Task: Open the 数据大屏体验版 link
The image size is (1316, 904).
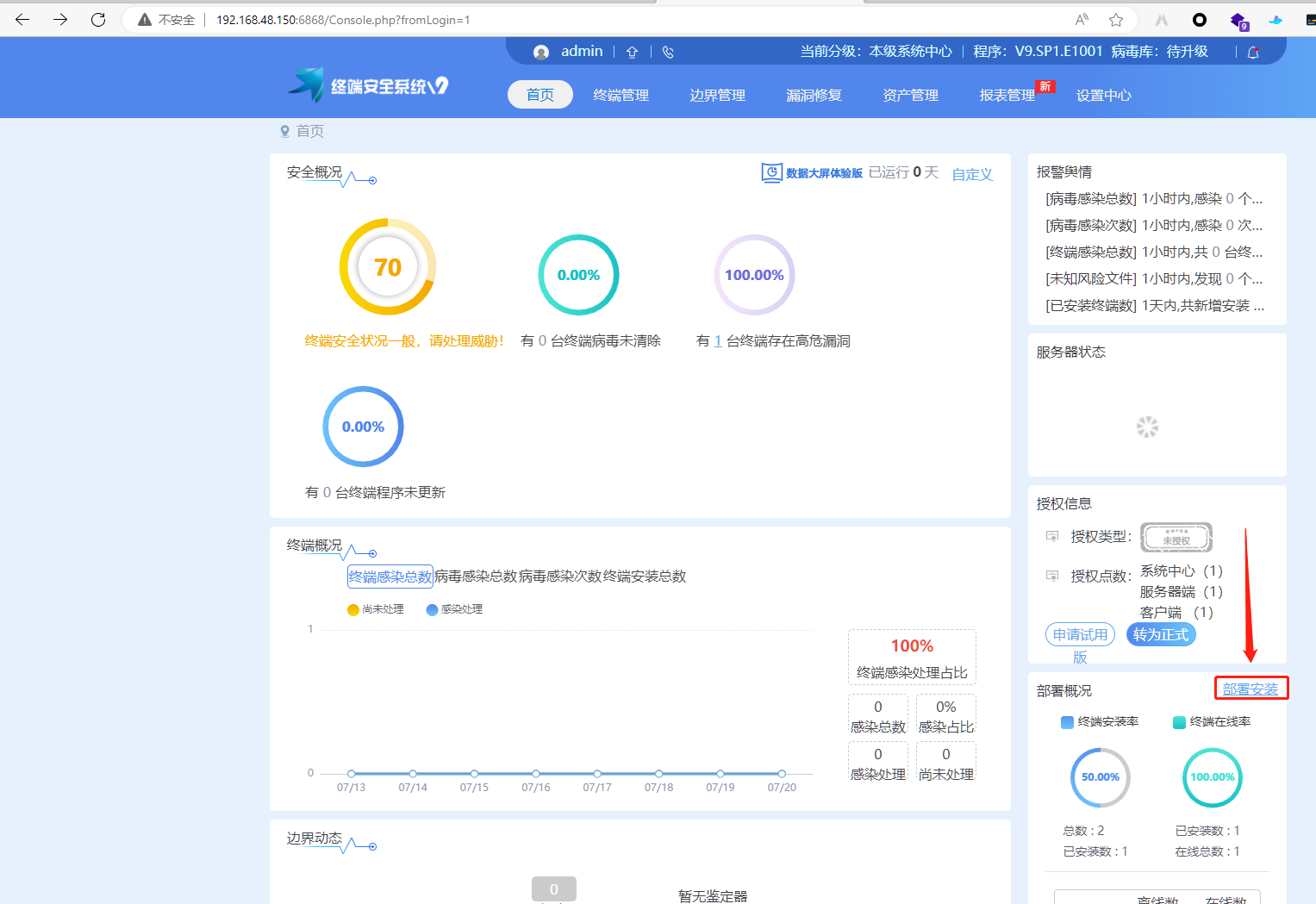Action: pos(824,173)
